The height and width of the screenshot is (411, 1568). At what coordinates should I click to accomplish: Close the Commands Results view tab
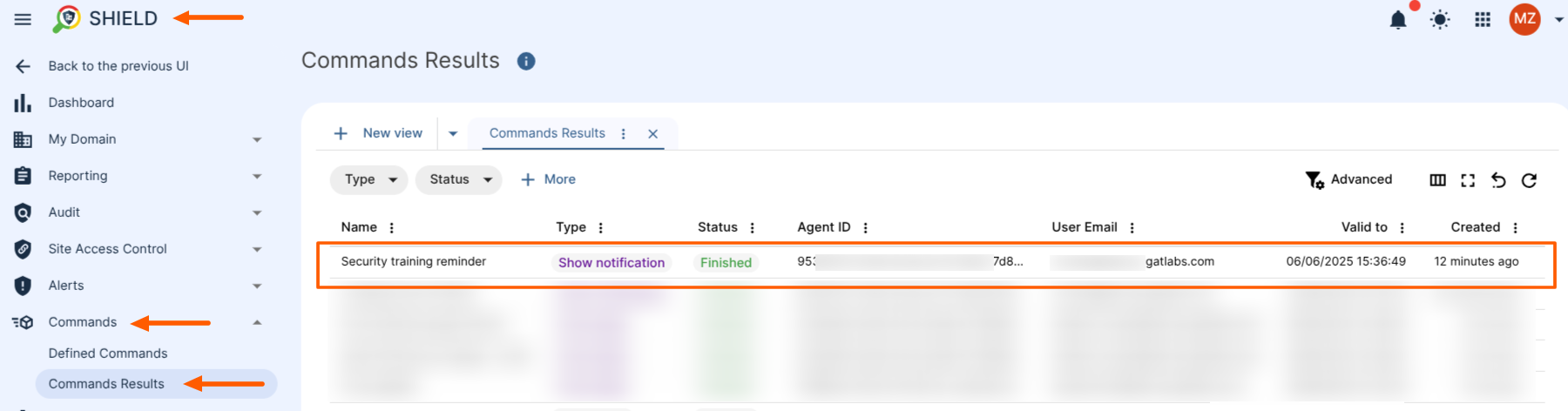tap(652, 133)
